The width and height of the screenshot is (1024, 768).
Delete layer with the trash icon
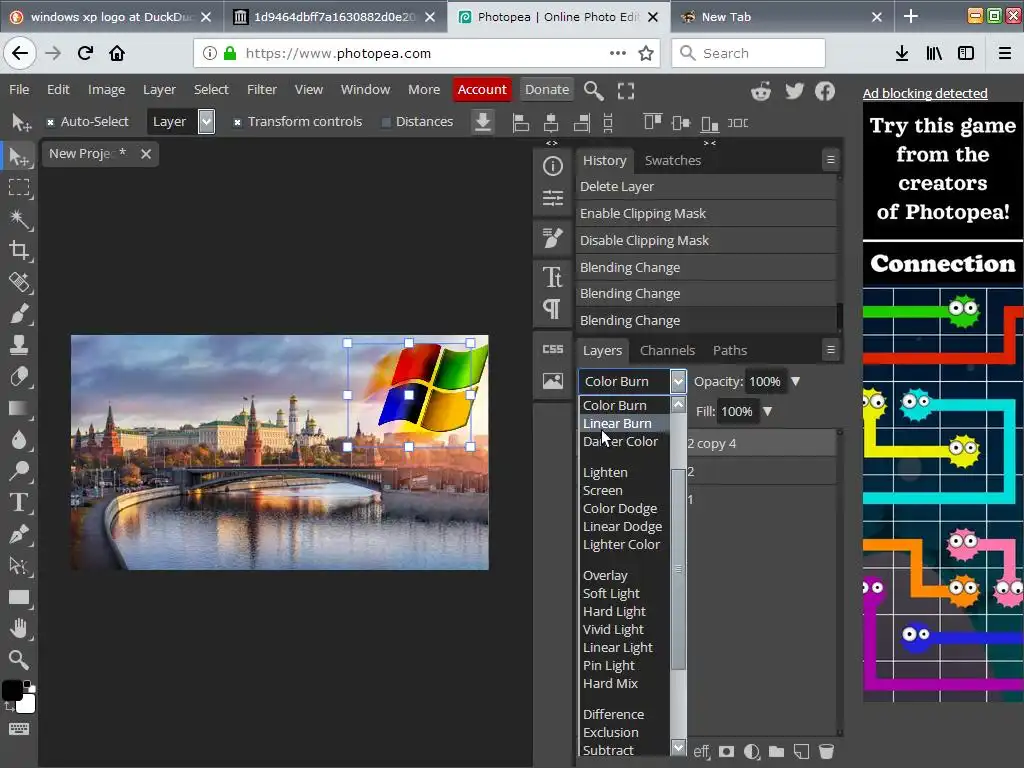826,751
